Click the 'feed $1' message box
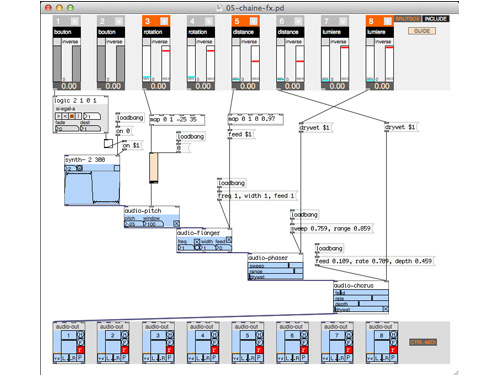Screen dimensions: 500x375 [241, 134]
